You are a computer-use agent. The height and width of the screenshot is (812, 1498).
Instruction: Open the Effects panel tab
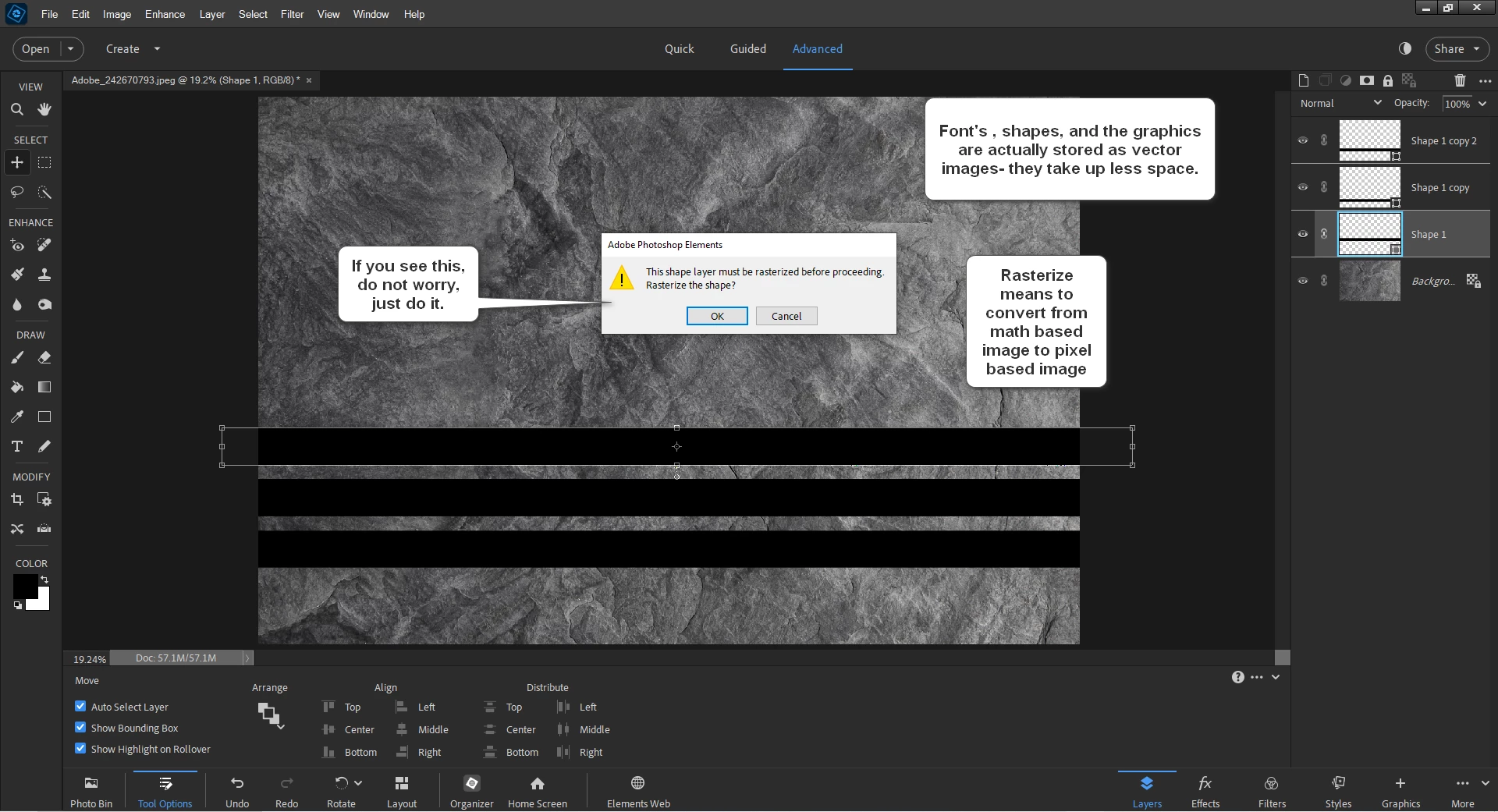click(1205, 791)
